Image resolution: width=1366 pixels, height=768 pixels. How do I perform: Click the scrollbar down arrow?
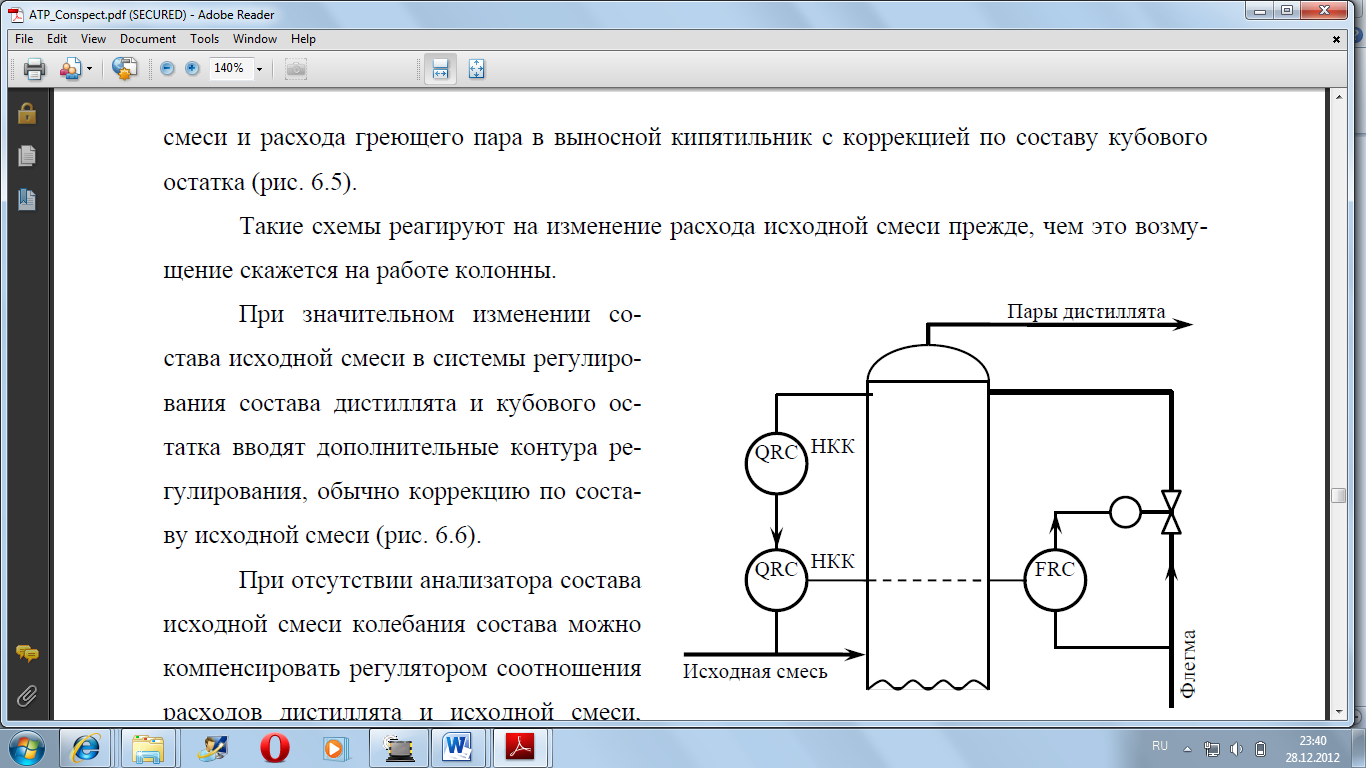point(1338,711)
